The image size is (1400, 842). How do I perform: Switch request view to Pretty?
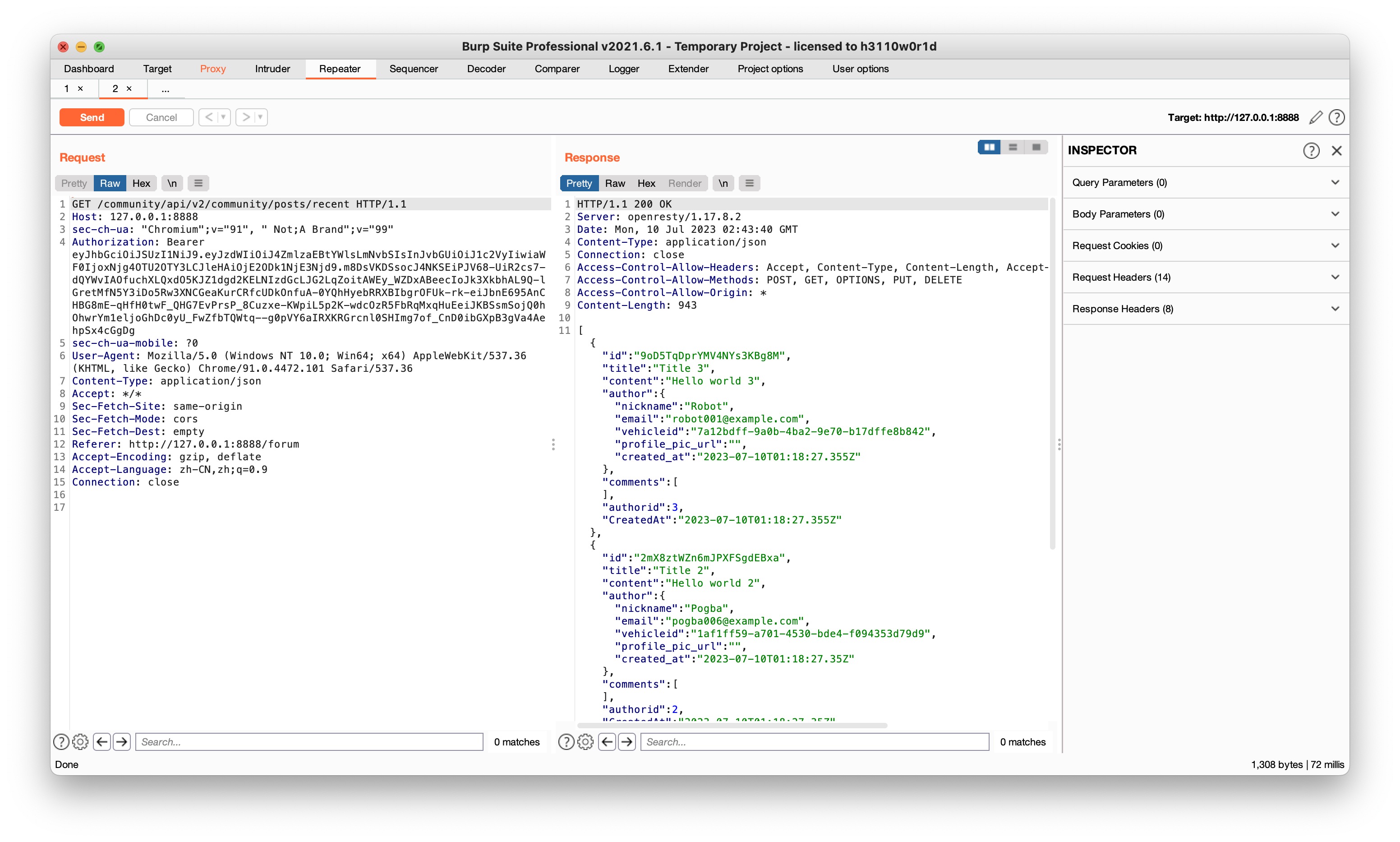[74, 183]
